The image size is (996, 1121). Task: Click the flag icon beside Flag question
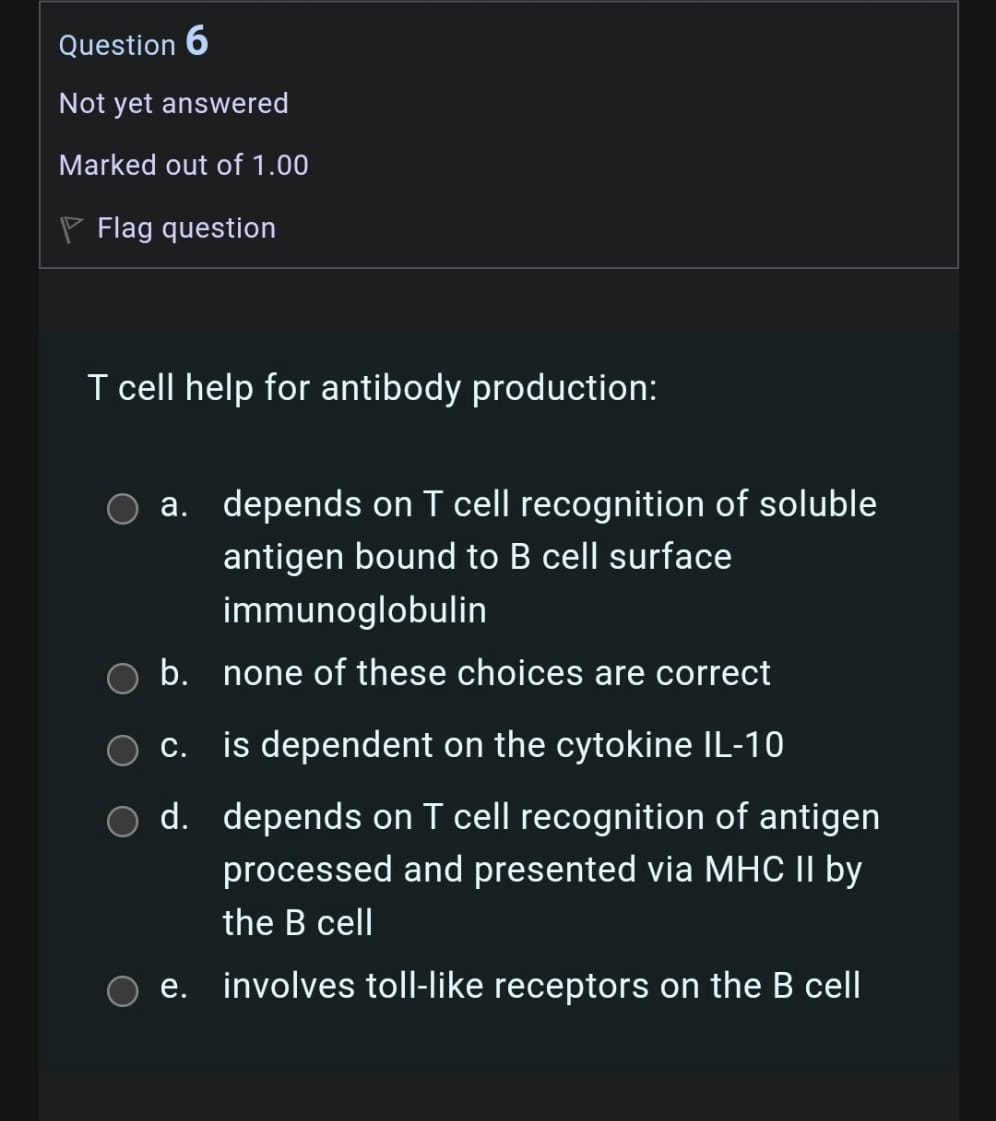(x=70, y=229)
